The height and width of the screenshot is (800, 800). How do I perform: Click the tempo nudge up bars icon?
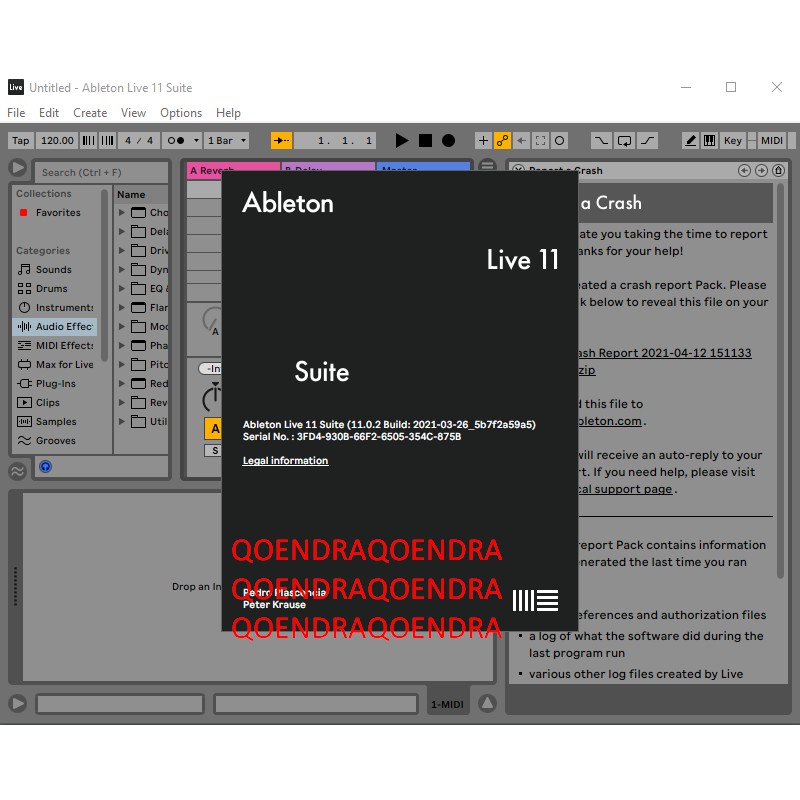pos(107,140)
